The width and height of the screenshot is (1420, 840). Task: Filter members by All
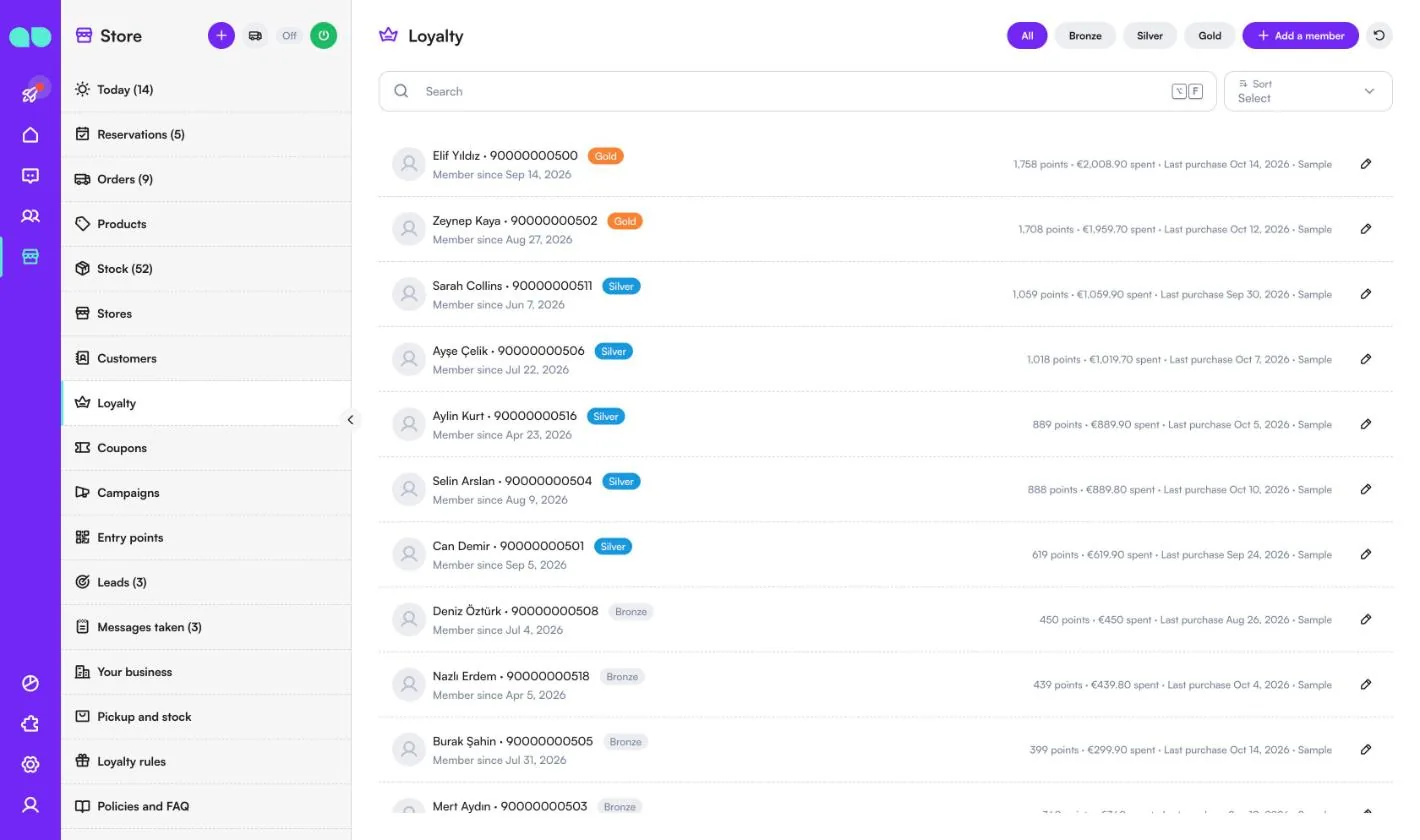click(x=1027, y=36)
